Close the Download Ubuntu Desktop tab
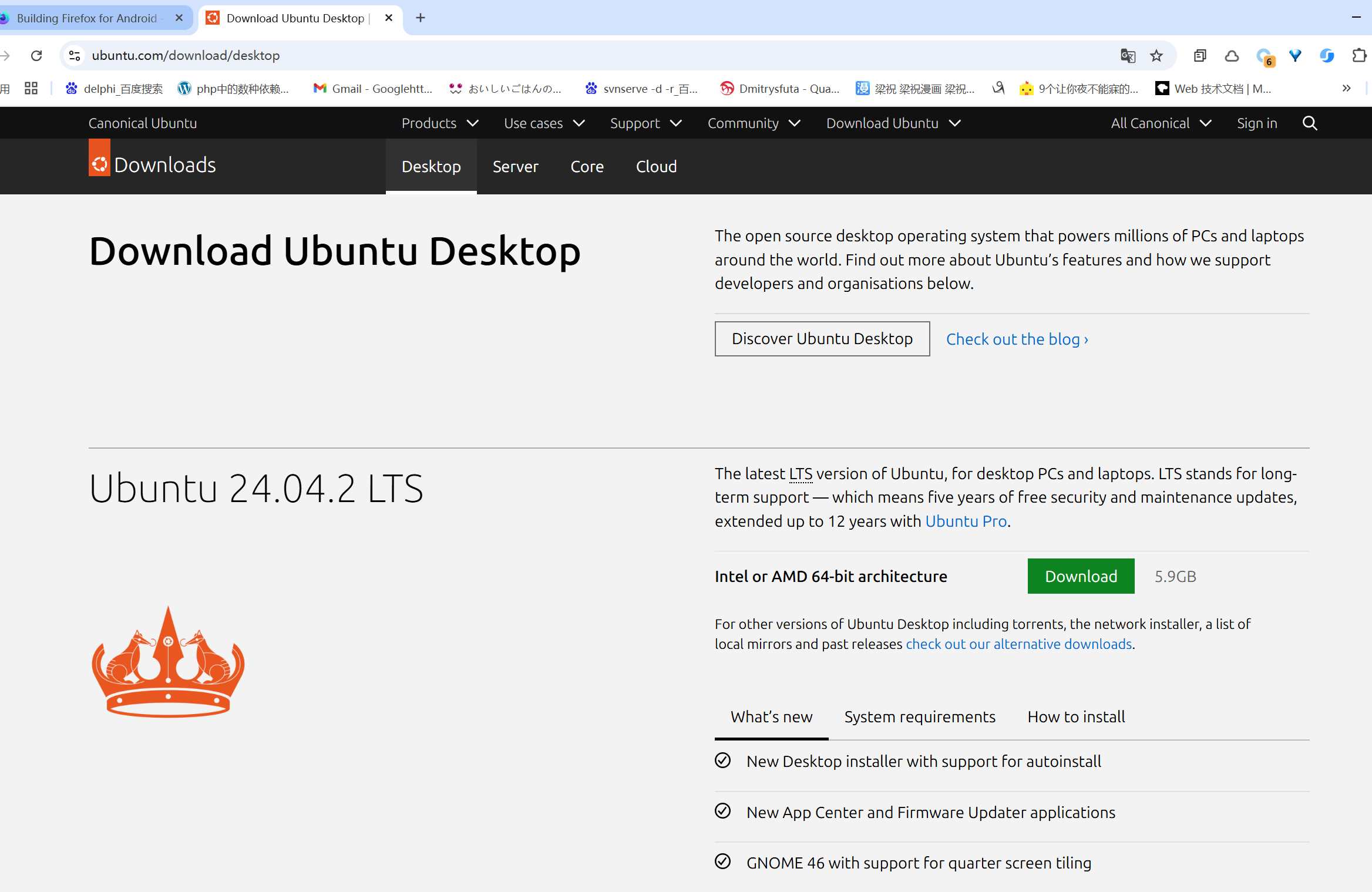The width and height of the screenshot is (1372, 892). coord(389,18)
